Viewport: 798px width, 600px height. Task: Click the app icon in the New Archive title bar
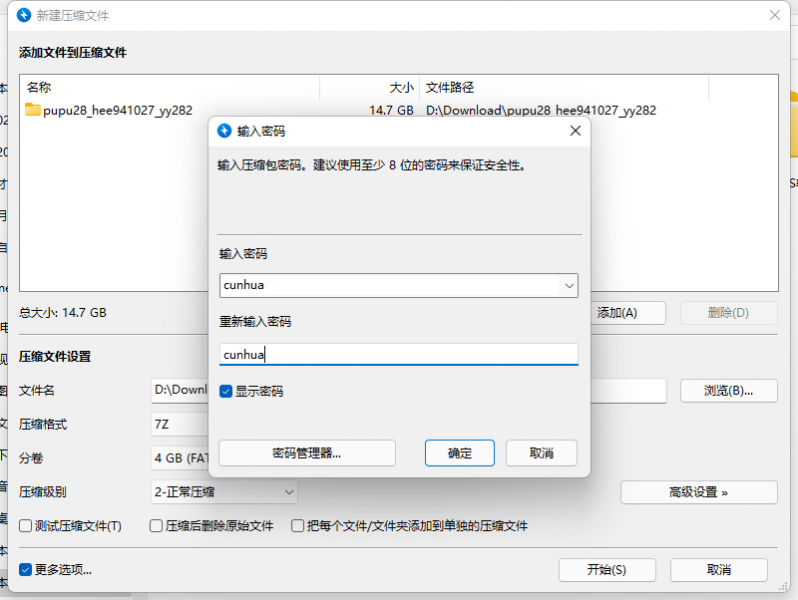(x=24, y=15)
